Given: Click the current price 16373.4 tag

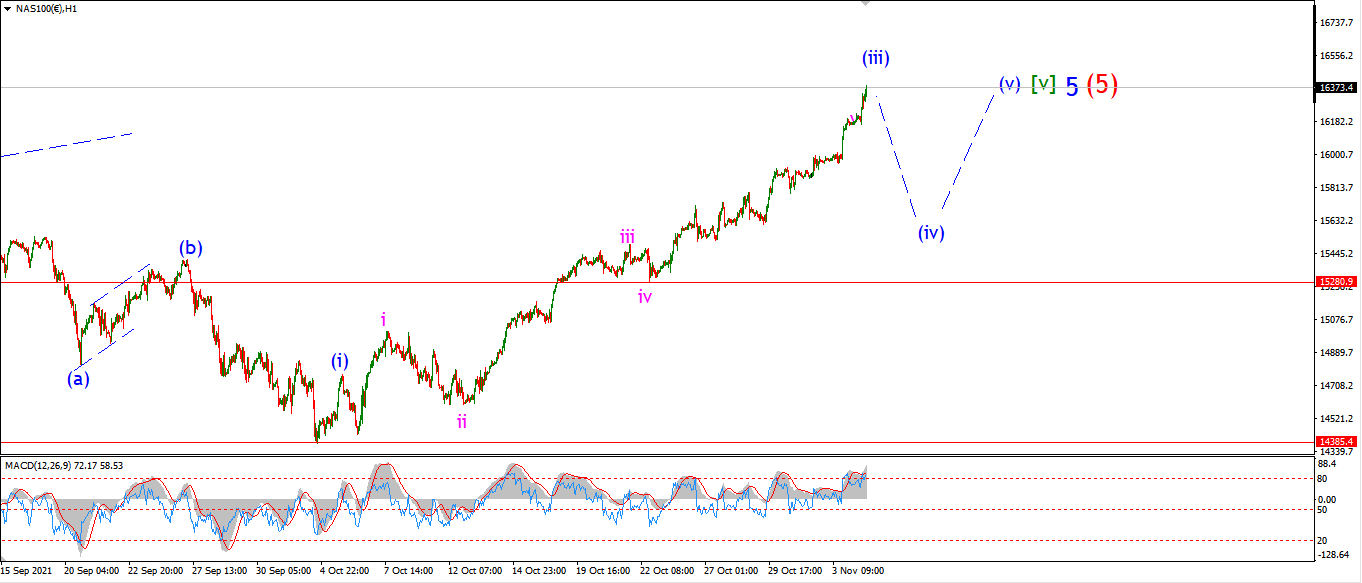Looking at the screenshot, I should click(x=1337, y=87).
